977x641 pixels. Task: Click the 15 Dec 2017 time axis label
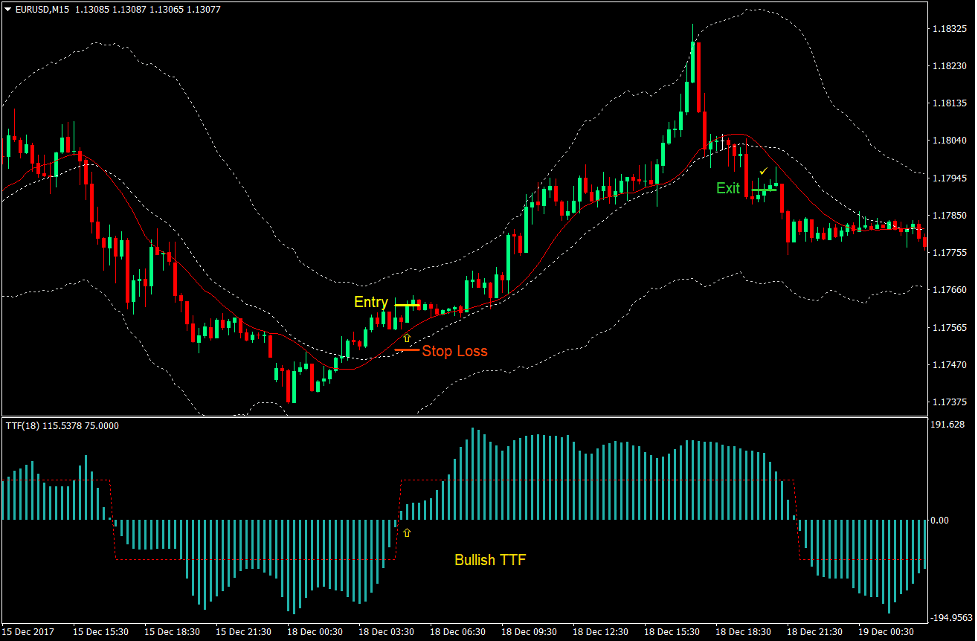[30, 632]
